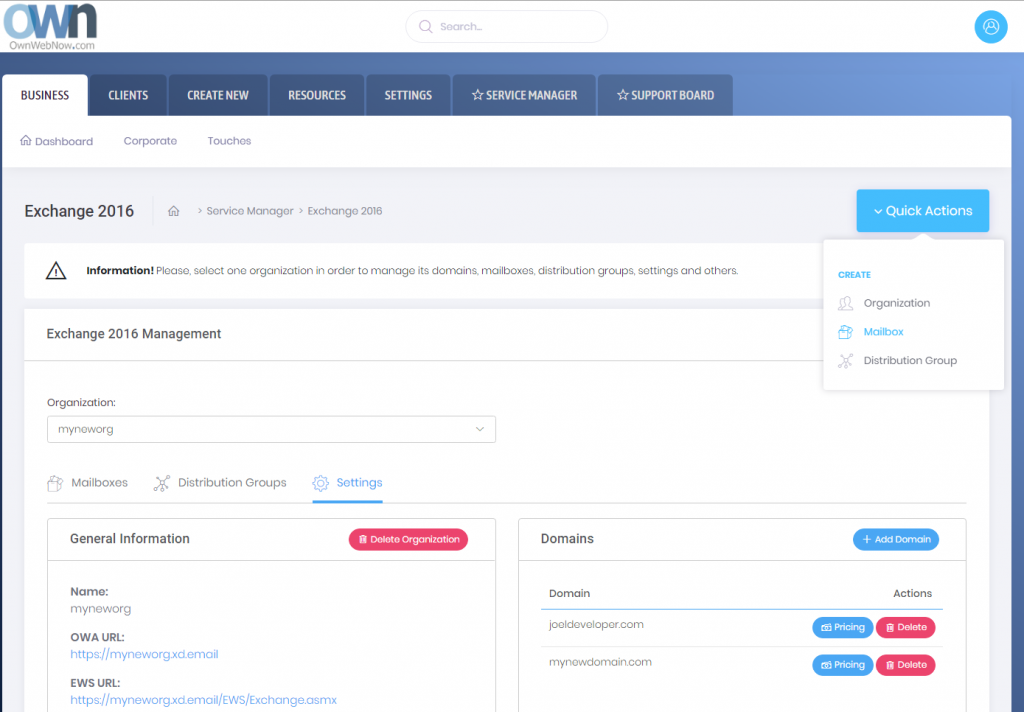1024x712 pixels.
Task: Open the Mailboxes section tab
Action: click(x=88, y=483)
